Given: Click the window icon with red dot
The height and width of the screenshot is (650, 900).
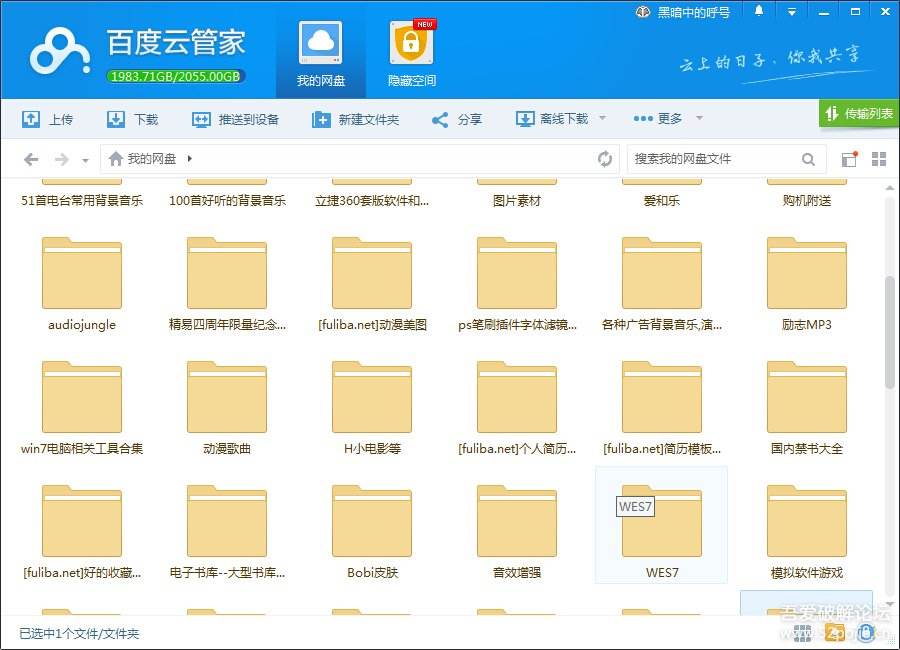Looking at the screenshot, I should (849, 159).
